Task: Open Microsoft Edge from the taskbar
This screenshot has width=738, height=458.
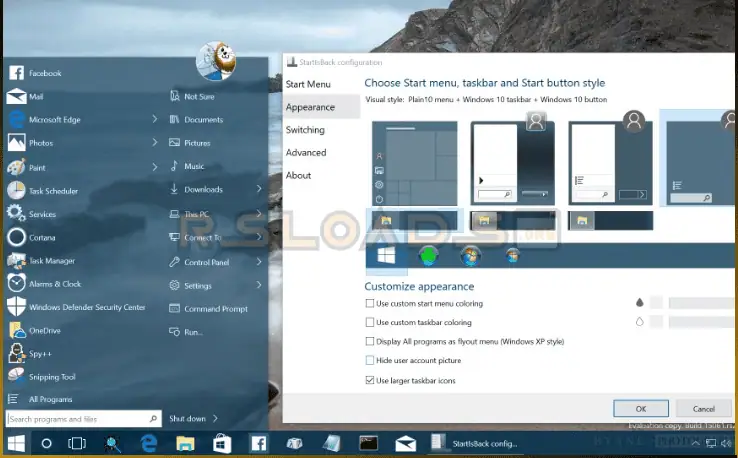Action: [x=150, y=443]
